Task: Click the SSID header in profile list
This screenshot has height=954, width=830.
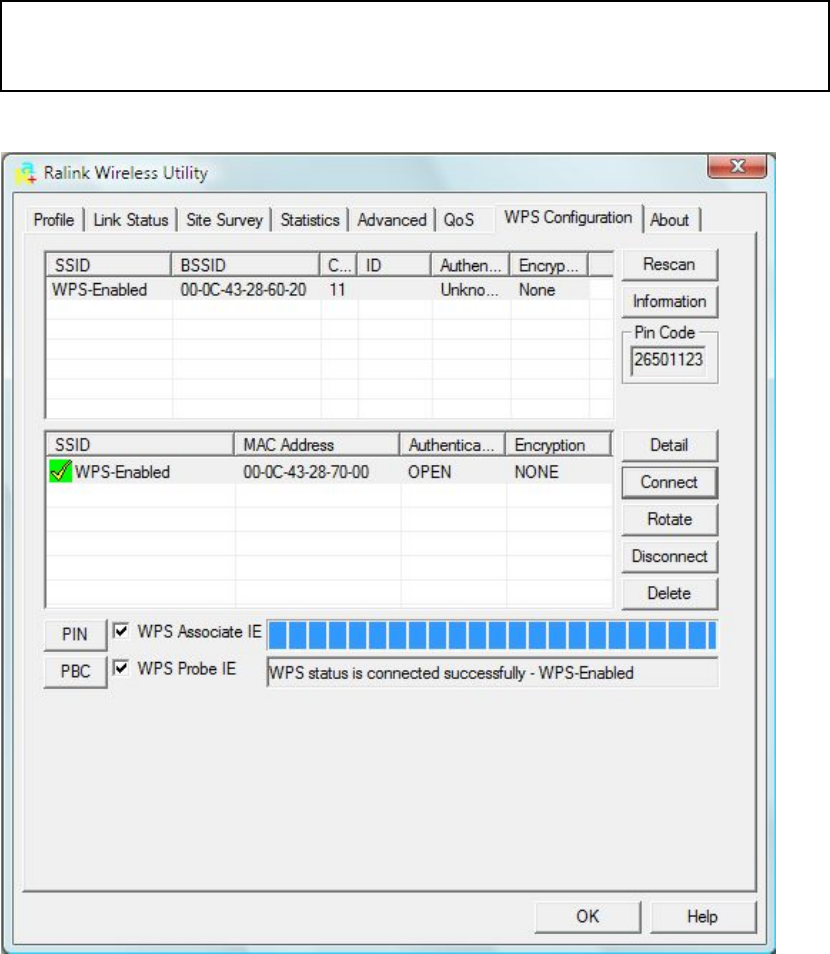Action: pos(140,445)
